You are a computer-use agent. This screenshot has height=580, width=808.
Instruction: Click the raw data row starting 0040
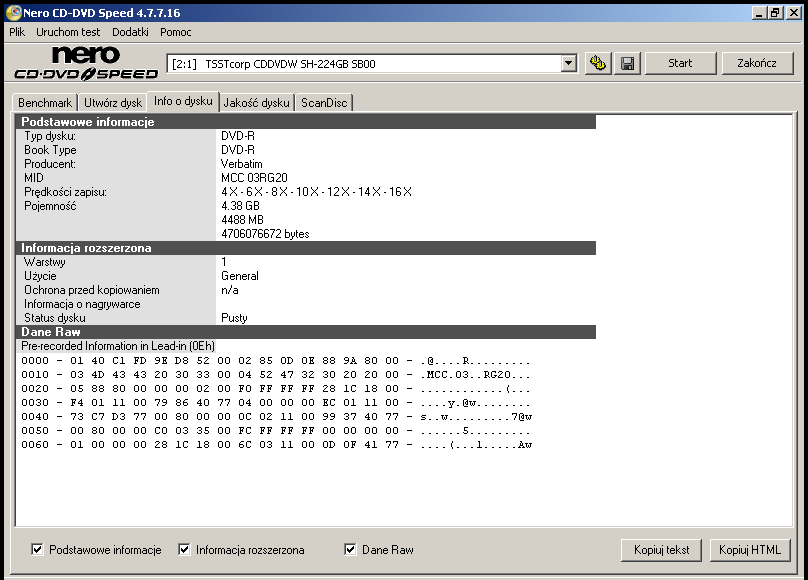277,416
